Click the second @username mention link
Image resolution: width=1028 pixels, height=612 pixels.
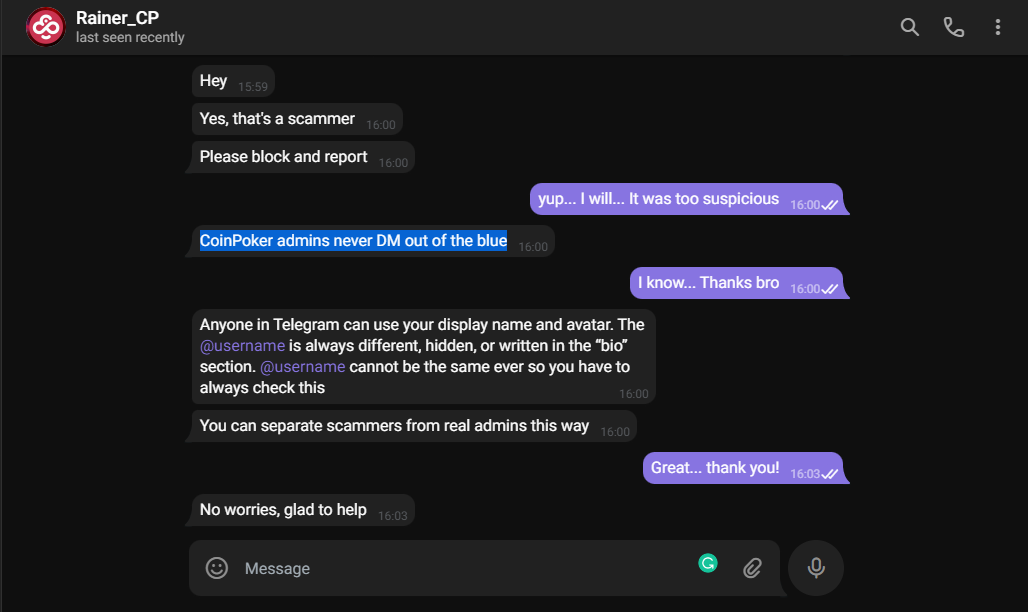pyautogui.click(x=302, y=367)
